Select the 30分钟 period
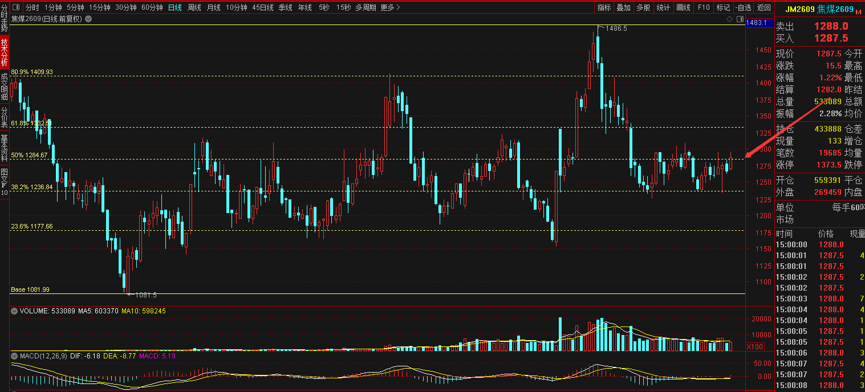This screenshot has height=392, width=865. (x=126, y=8)
